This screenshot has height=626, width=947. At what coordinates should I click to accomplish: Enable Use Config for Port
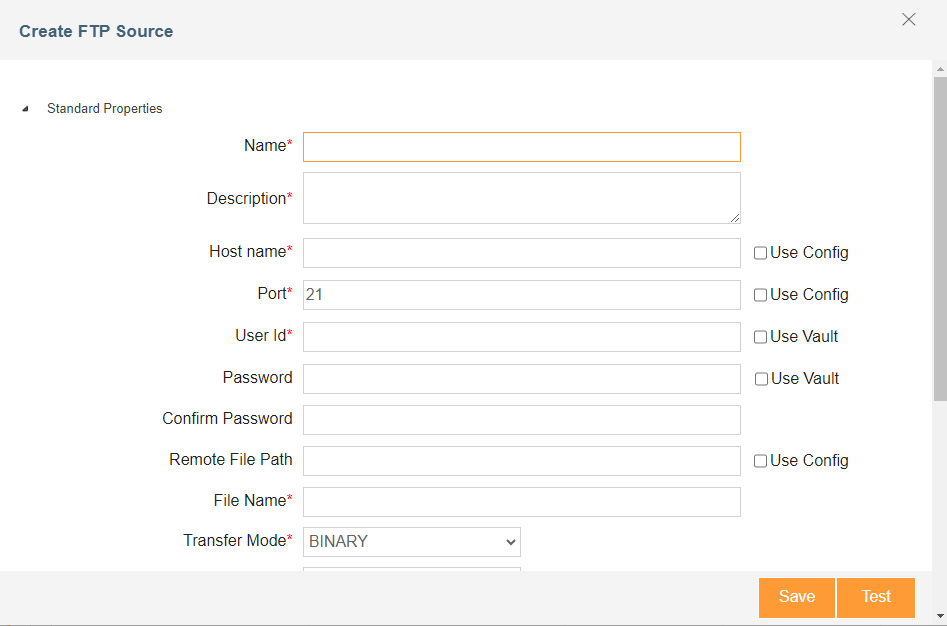pos(760,295)
